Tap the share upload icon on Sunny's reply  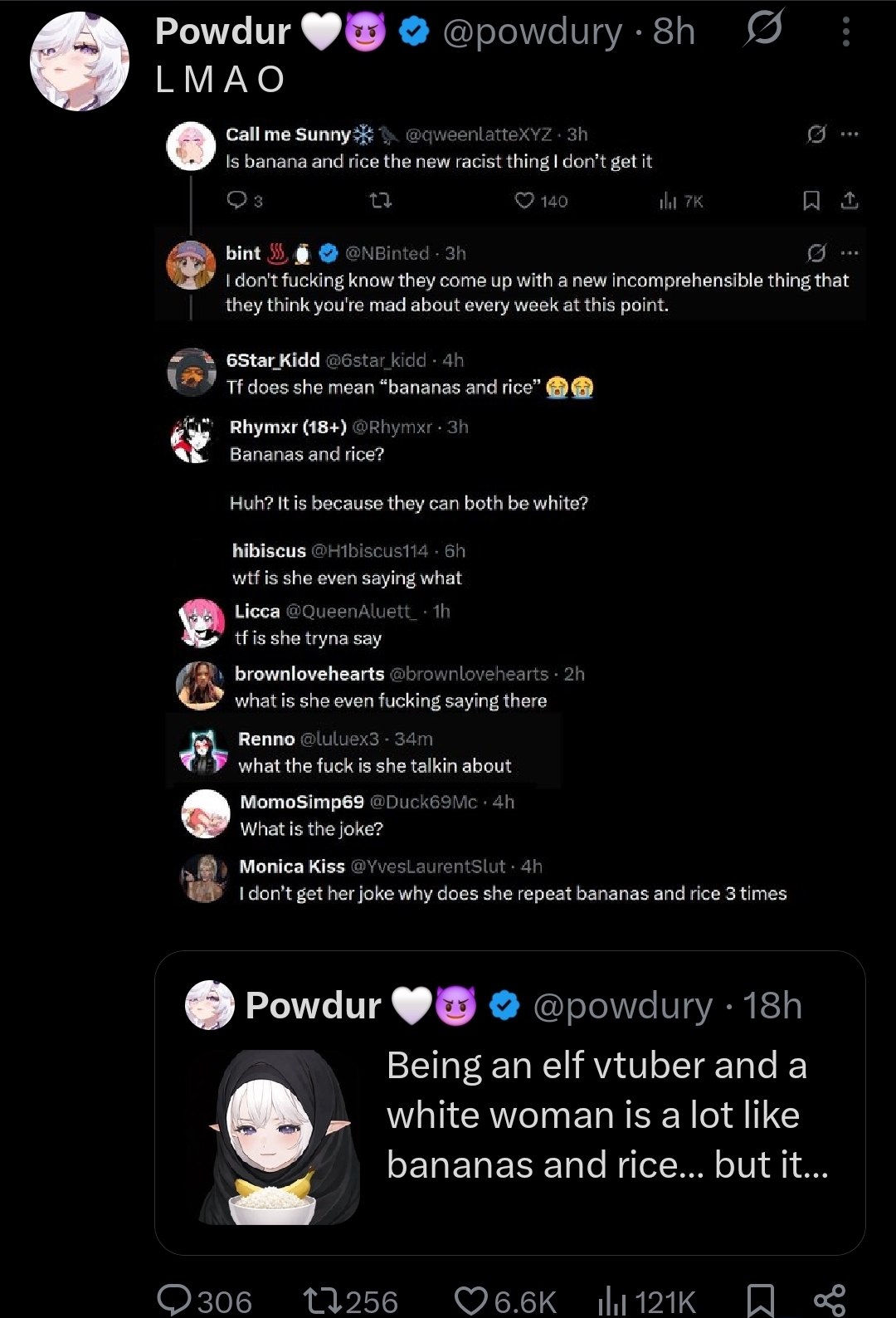click(x=850, y=200)
